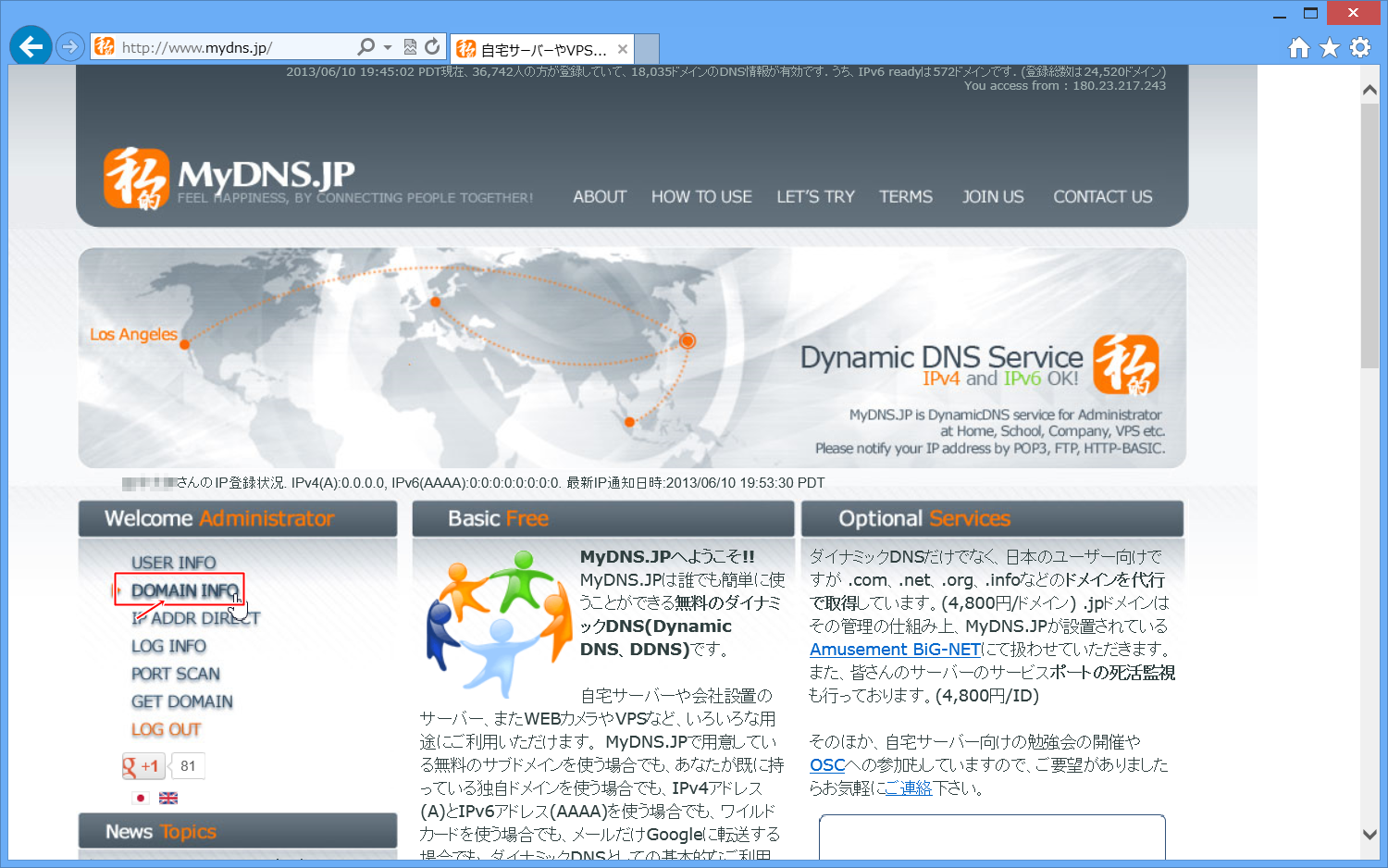Viewport: 1388px width, 868px height.
Task: Open the OSC link
Action: [827, 765]
